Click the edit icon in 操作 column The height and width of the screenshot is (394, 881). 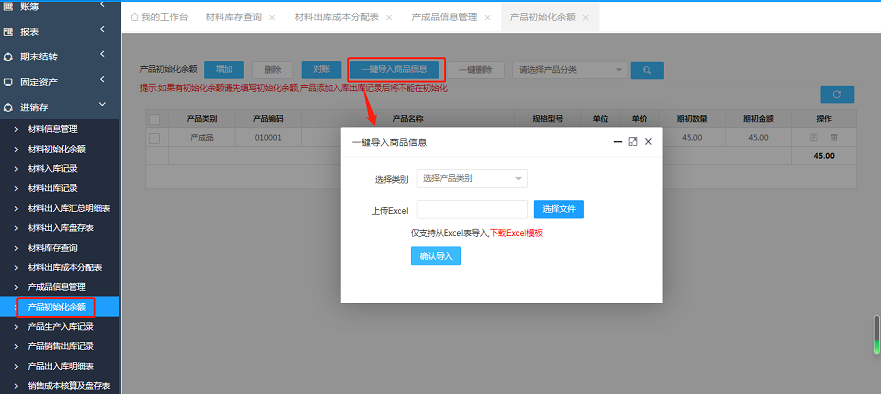click(x=813, y=137)
